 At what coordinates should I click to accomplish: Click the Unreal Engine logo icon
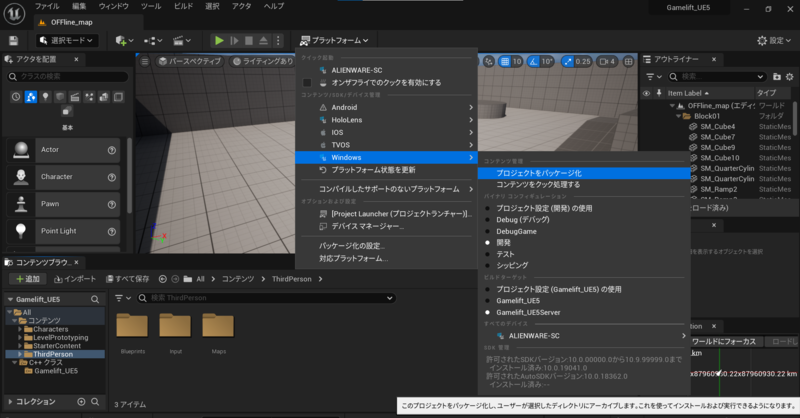point(14,14)
